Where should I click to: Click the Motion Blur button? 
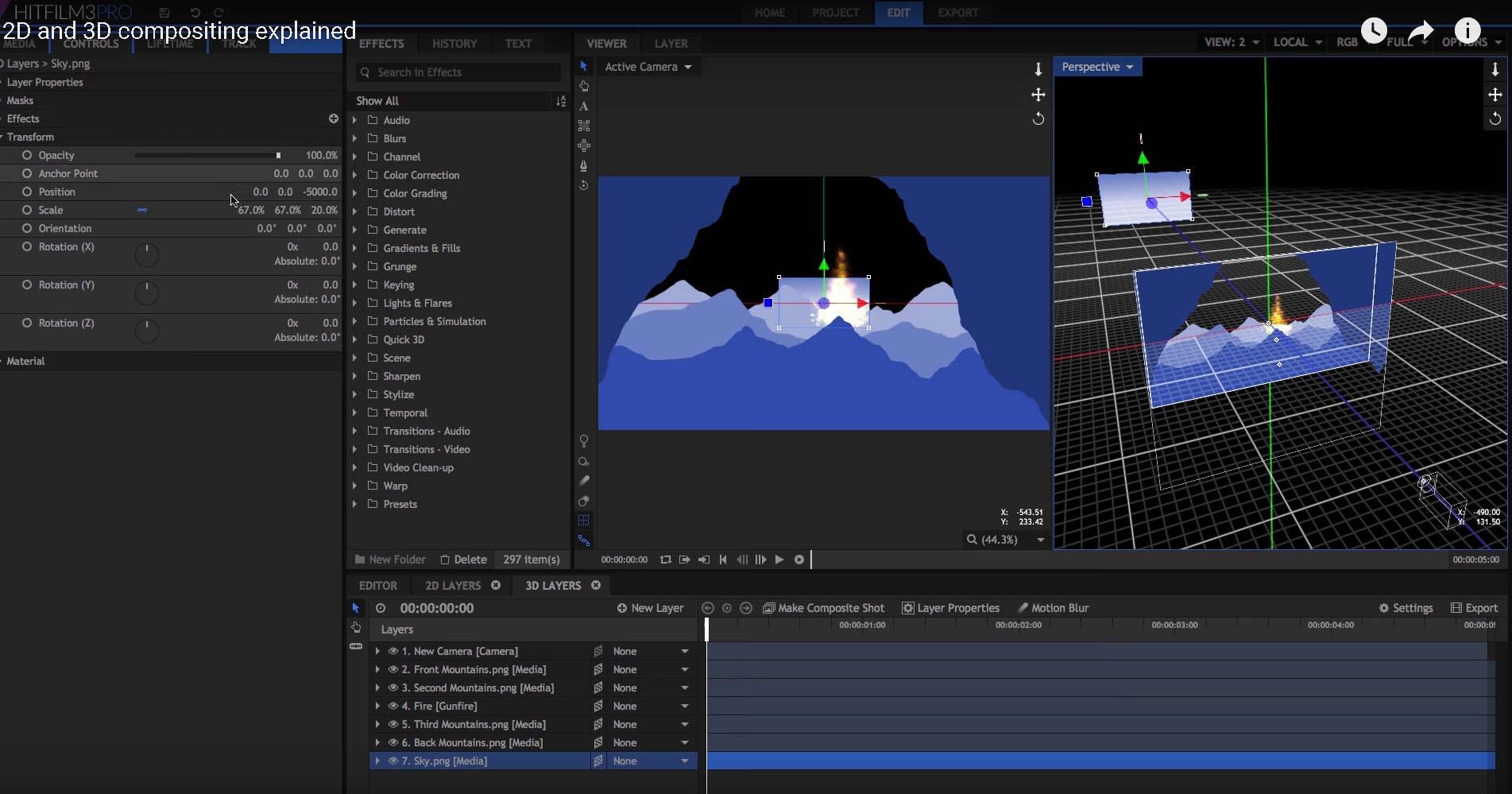click(x=1053, y=608)
